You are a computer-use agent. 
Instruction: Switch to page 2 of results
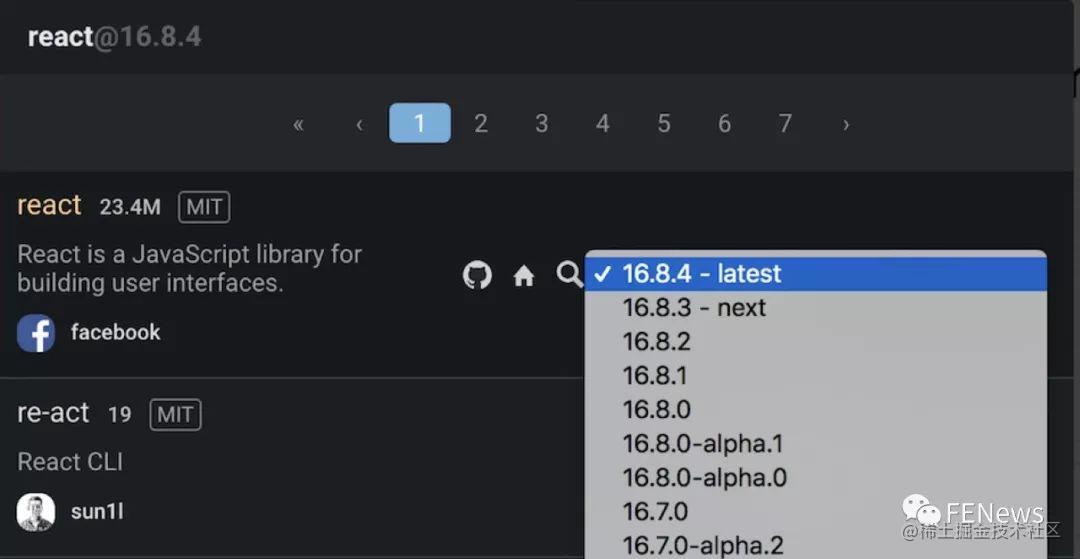coord(481,123)
